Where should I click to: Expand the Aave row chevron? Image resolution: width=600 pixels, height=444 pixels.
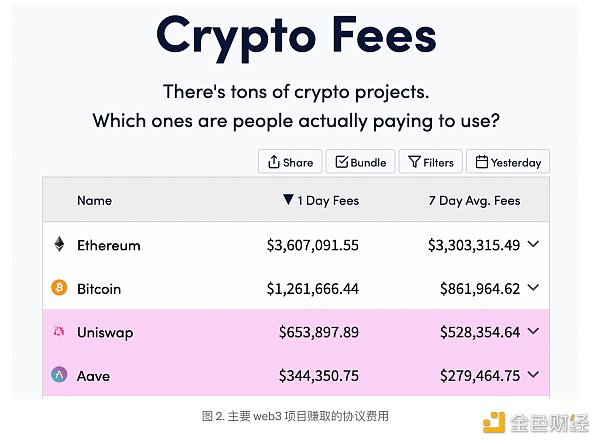pyautogui.click(x=533, y=375)
